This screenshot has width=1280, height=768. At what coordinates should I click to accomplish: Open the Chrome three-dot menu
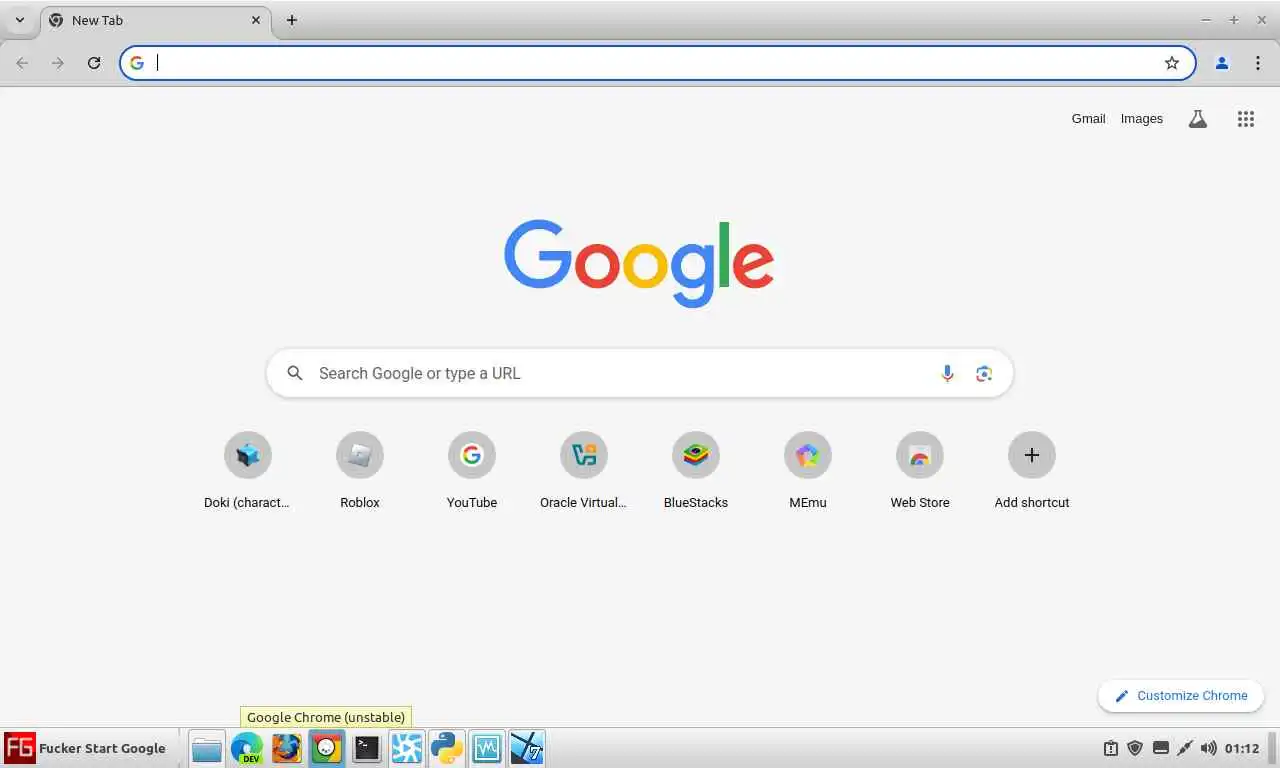point(1257,63)
